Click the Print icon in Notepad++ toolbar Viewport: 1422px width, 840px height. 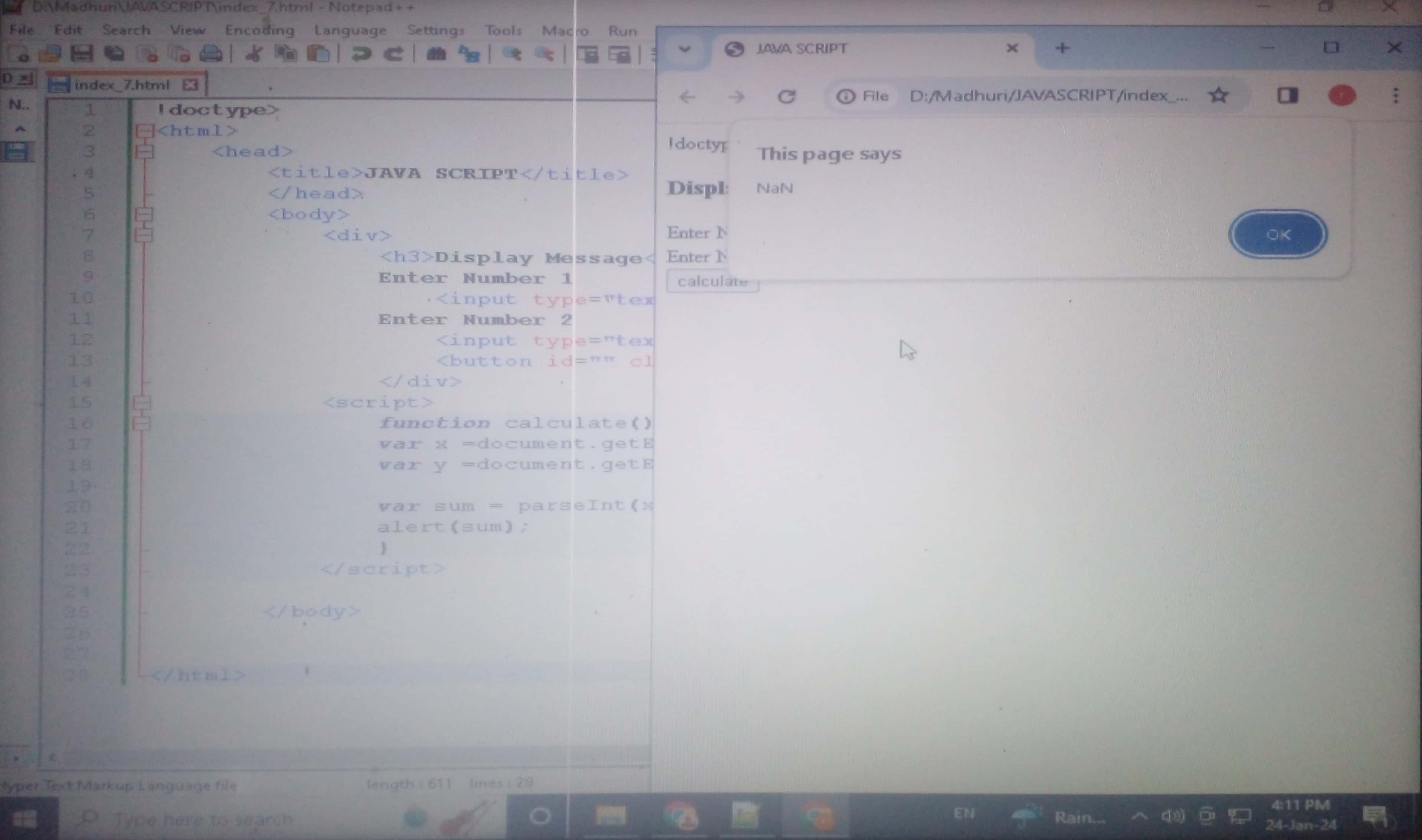(x=211, y=54)
